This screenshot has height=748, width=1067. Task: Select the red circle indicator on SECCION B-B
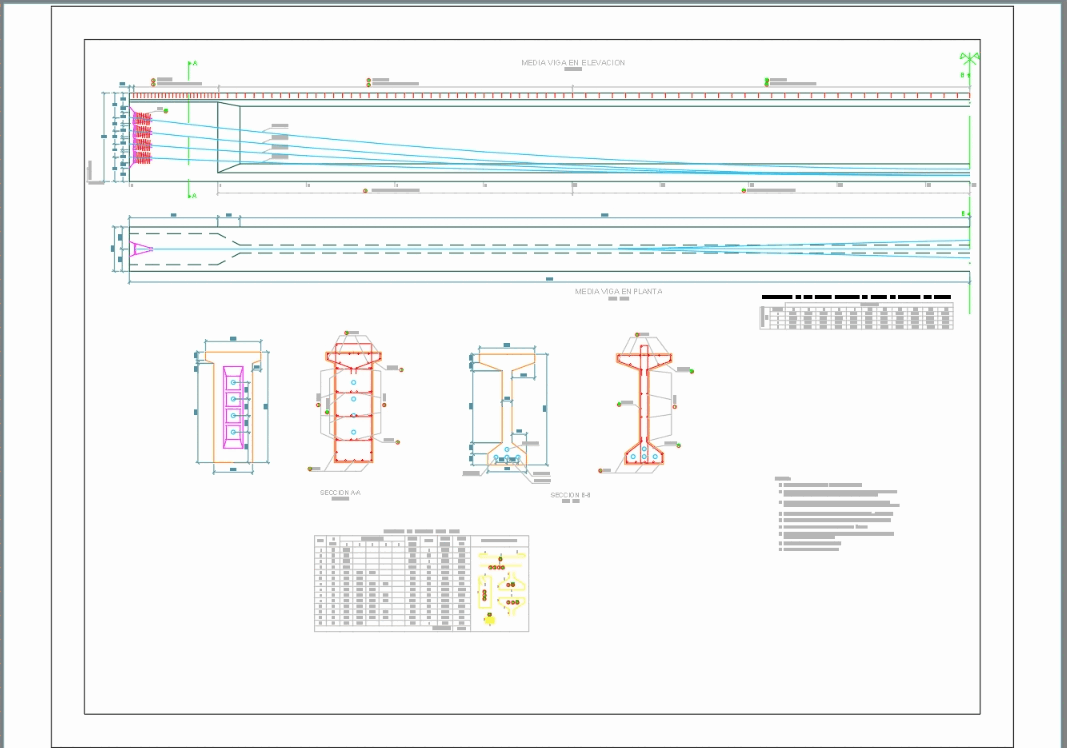[674, 408]
